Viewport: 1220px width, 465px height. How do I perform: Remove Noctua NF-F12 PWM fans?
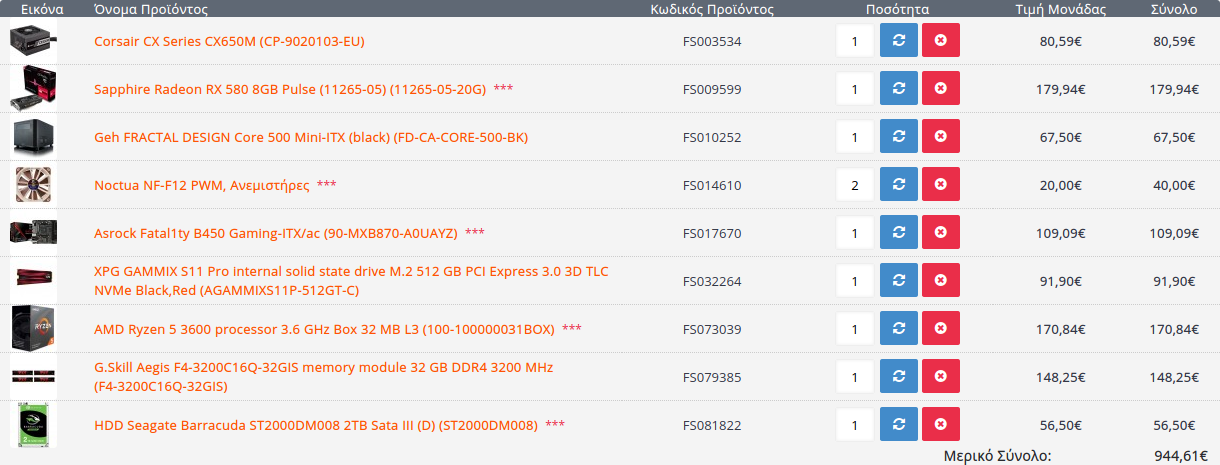940,185
